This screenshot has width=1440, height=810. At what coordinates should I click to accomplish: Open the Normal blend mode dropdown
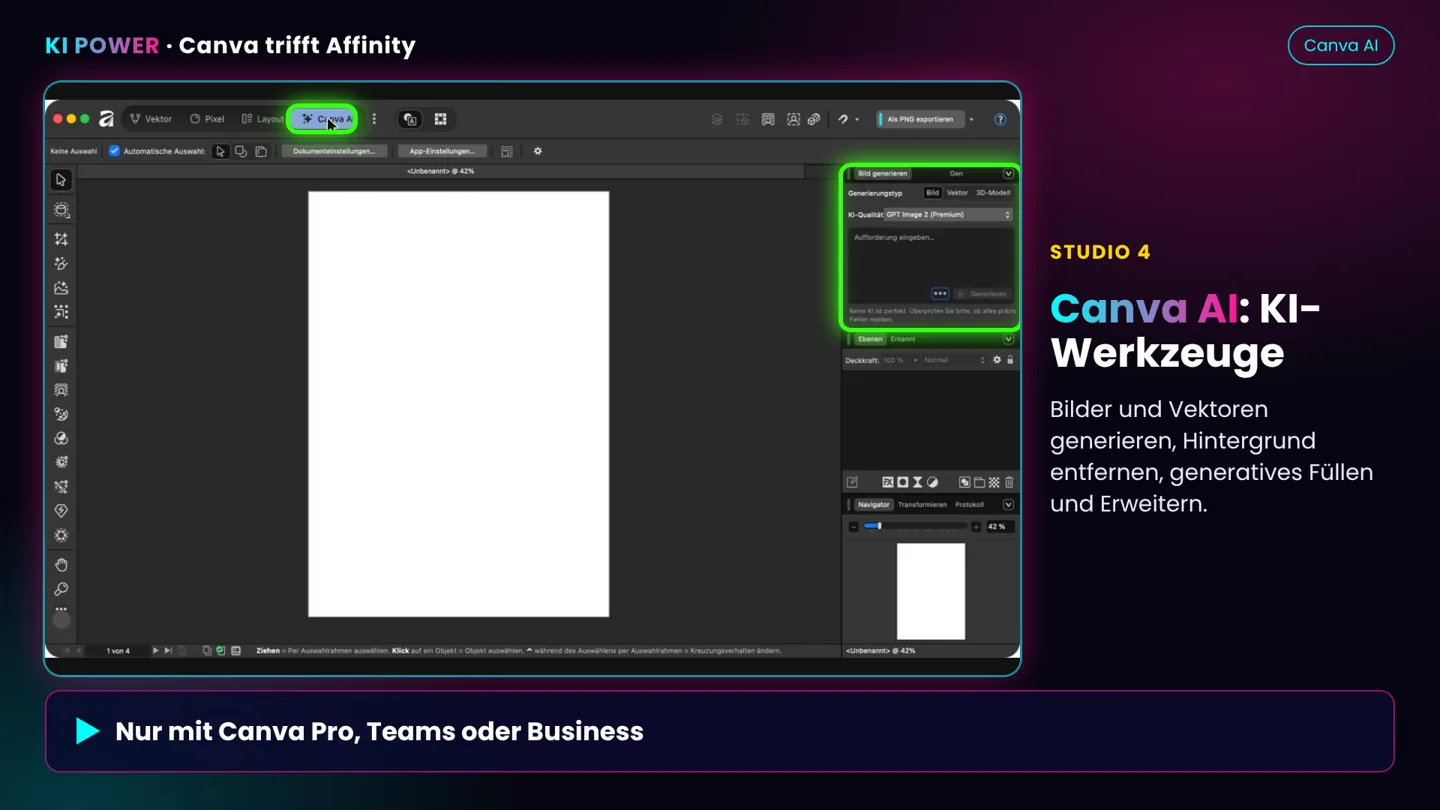click(954, 360)
